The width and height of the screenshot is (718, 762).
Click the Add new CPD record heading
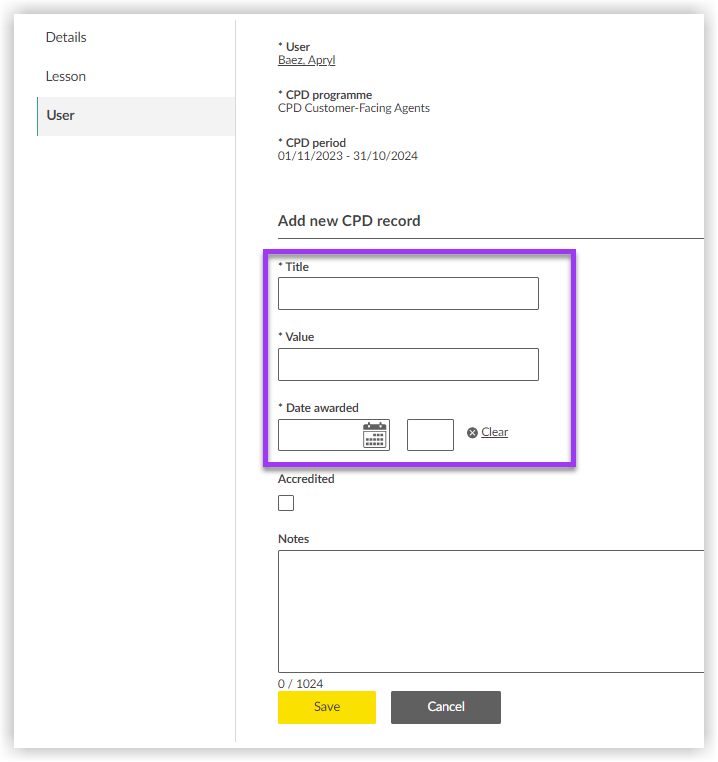pyautogui.click(x=349, y=221)
